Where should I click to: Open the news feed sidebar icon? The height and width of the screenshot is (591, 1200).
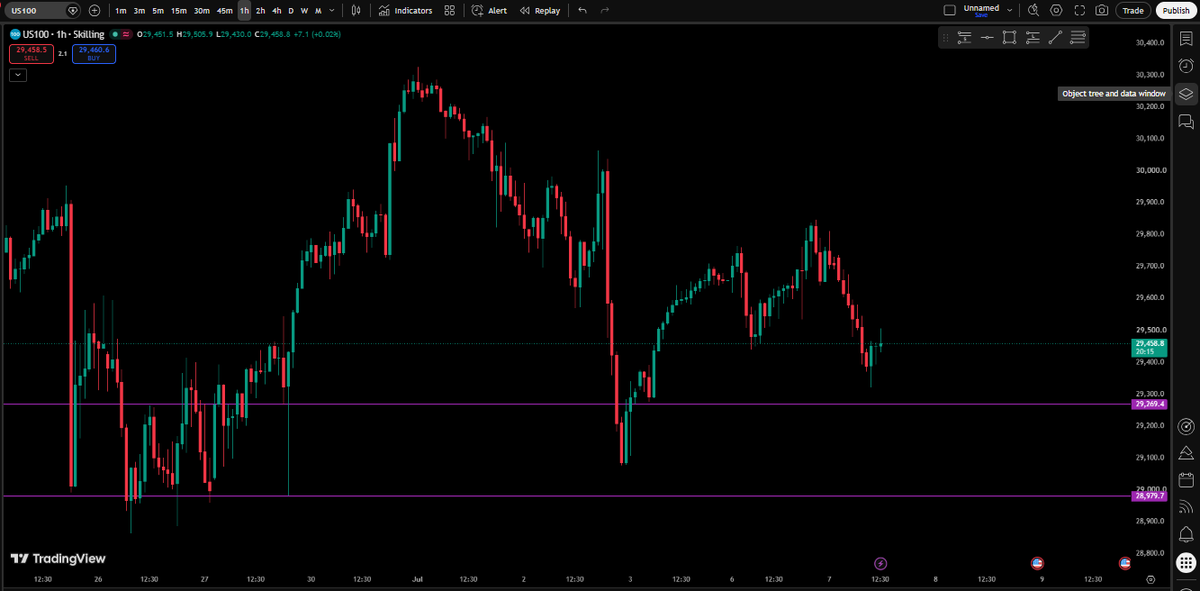[1186, 507]
